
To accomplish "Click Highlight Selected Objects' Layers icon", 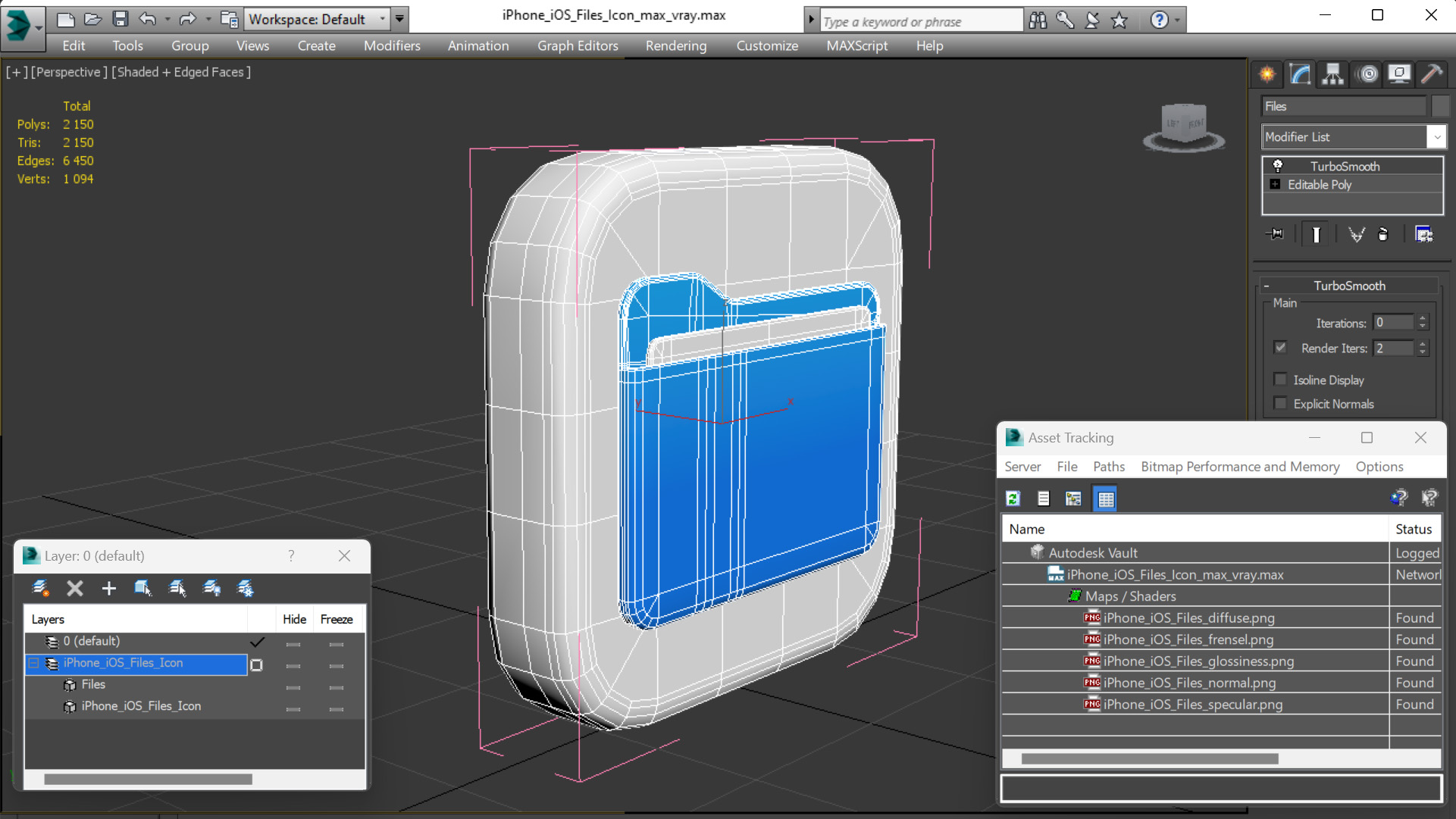I will click(177, 588).
